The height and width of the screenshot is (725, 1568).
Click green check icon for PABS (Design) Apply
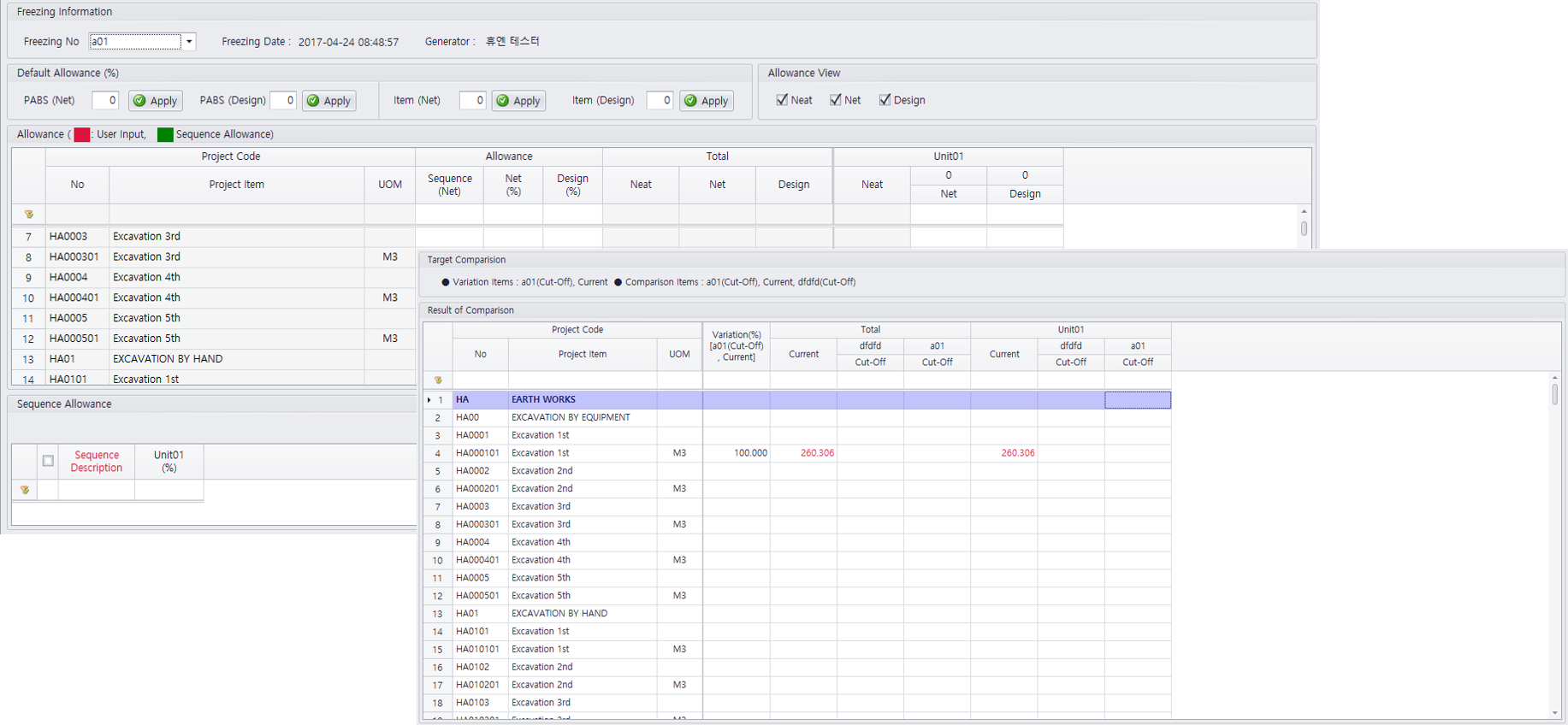point(313,101)
